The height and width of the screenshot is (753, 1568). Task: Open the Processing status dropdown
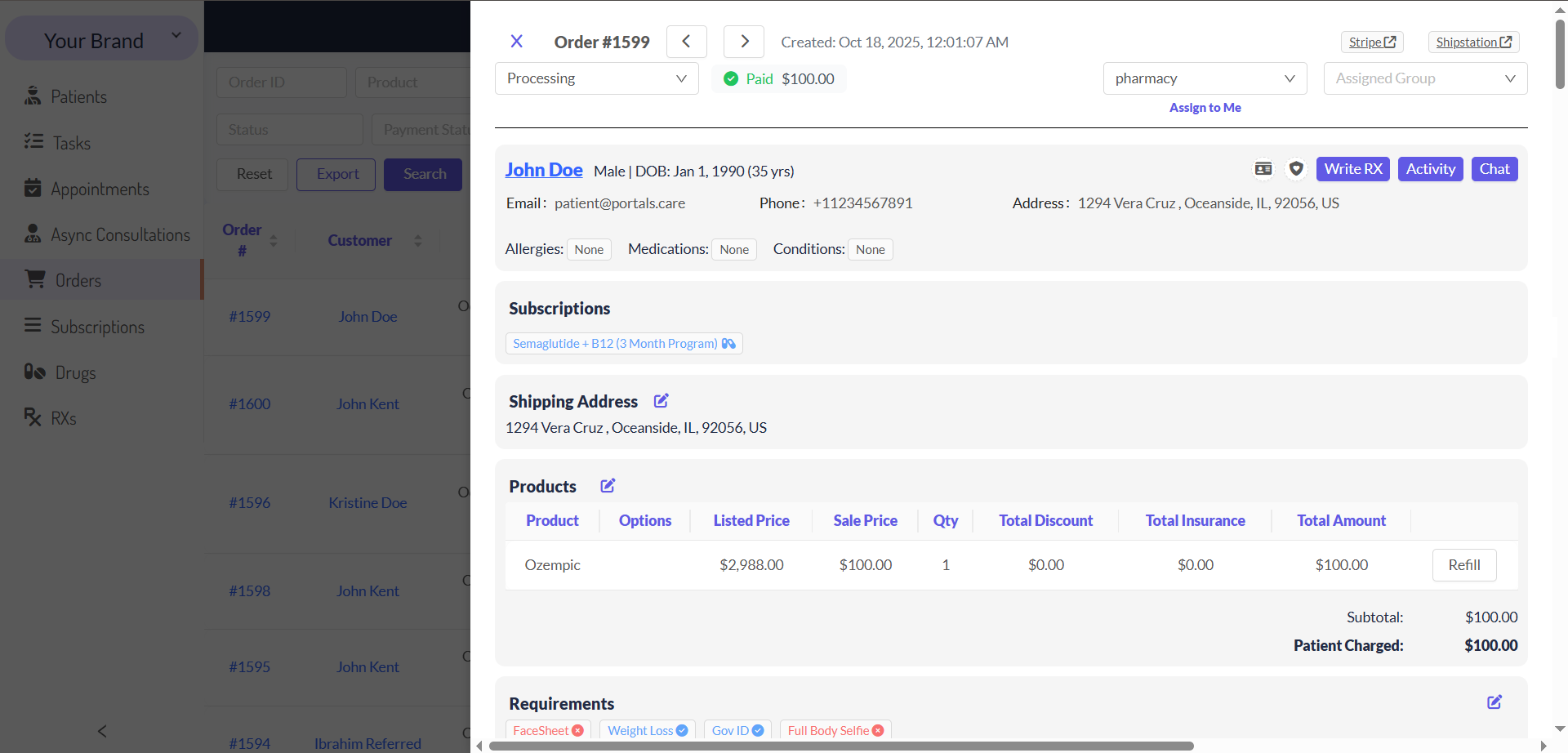[596, 78]
